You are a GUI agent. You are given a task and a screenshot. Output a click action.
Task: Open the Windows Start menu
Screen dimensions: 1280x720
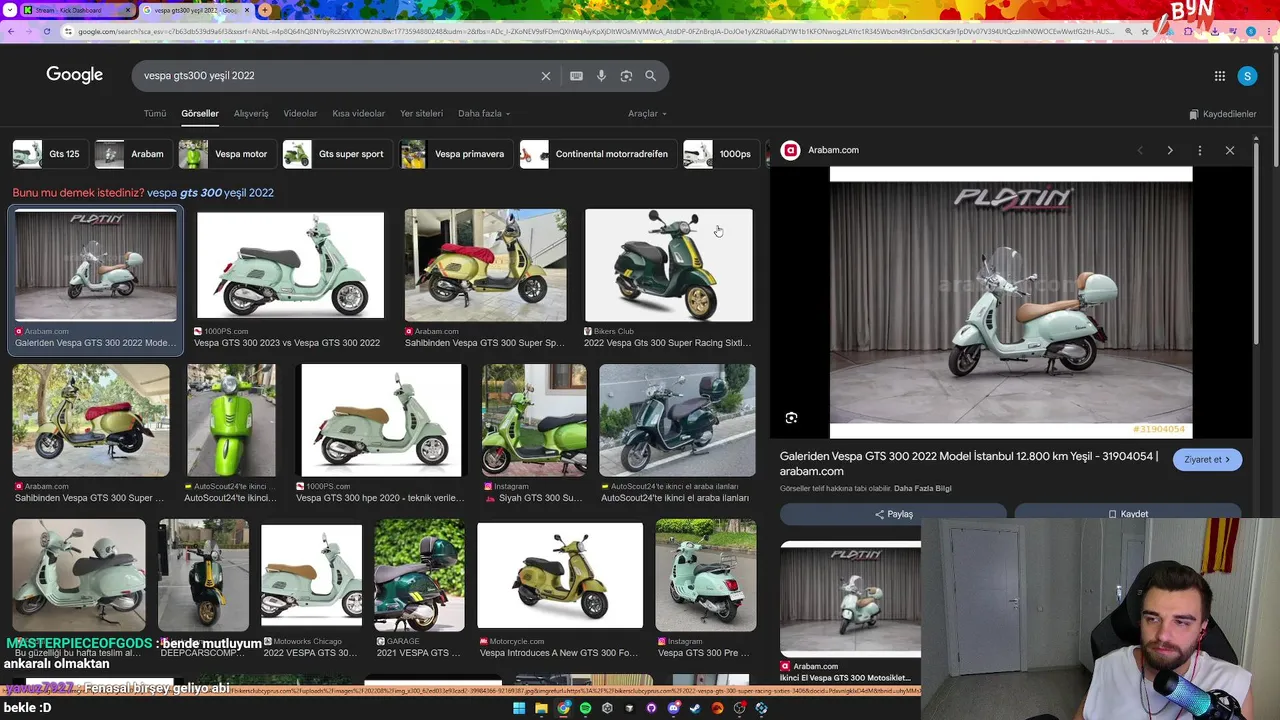(x=519, y=708)
